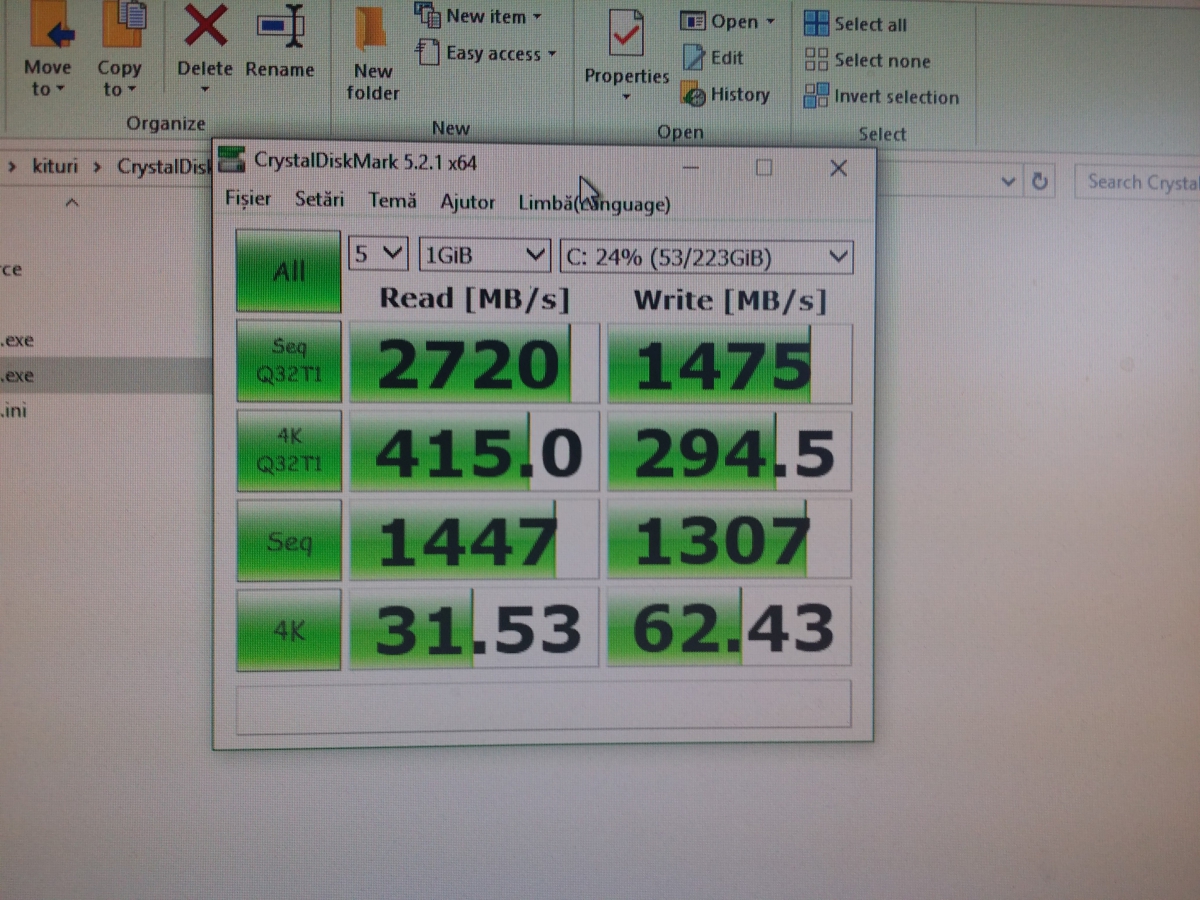Run All benchmarks in CrystalDiskMark
Image resolution: width=1200 pixels, height=900 pixels.
pyautogui.click(x=288, y=271)
